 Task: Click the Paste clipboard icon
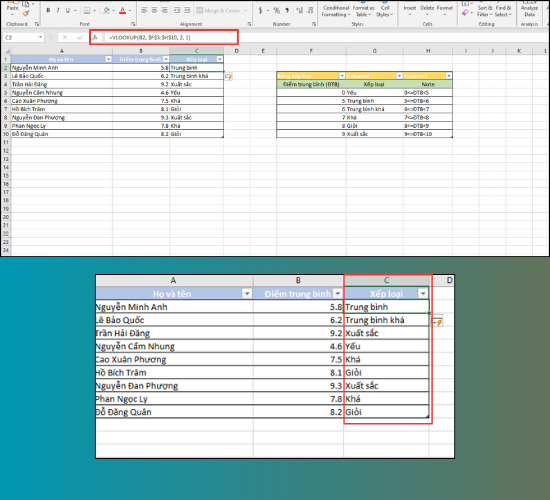[13, 5]
